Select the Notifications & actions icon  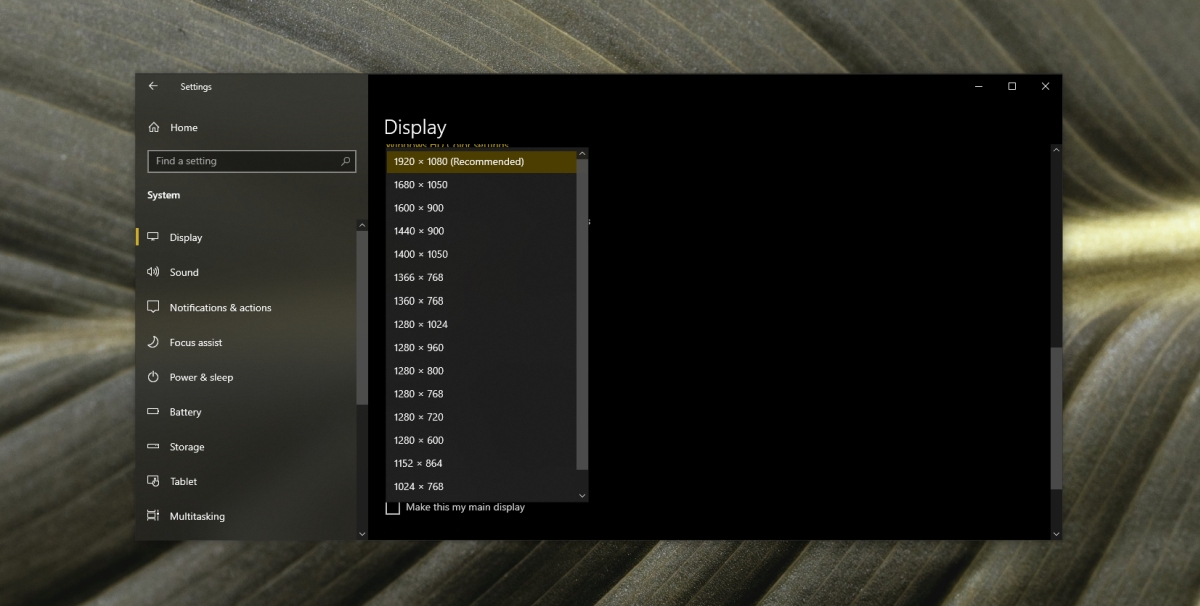(x=153, y=307)
